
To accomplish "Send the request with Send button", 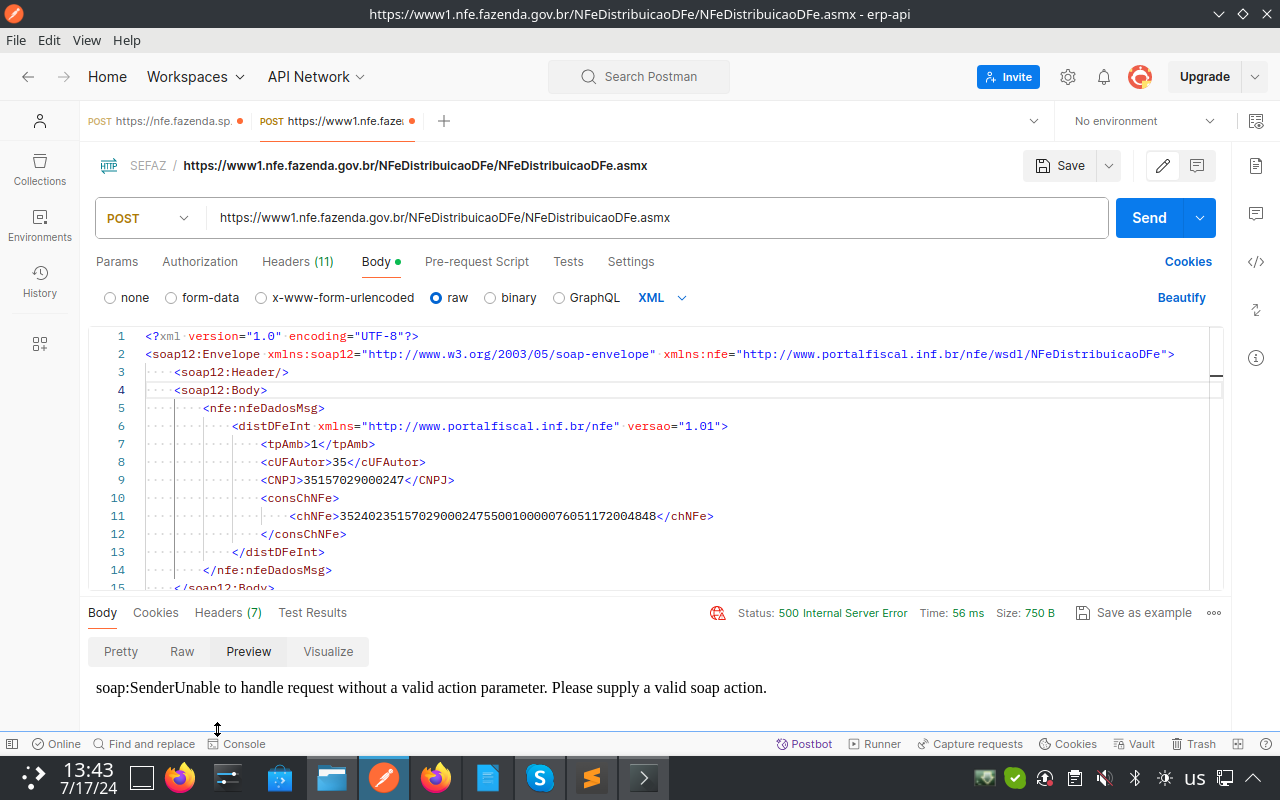I will 1149,218.
